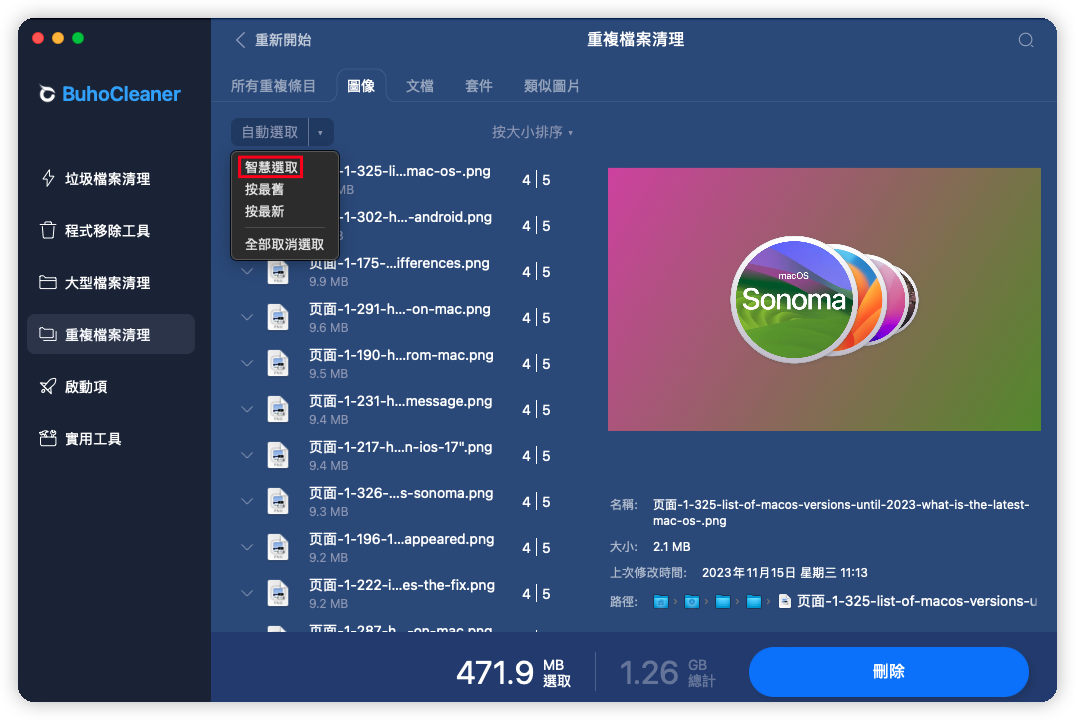Image resolution: width=1075 pixels, height=720 pixels.
Task: Expand the 页面-1-175 differences.png group
Action: 247,272
